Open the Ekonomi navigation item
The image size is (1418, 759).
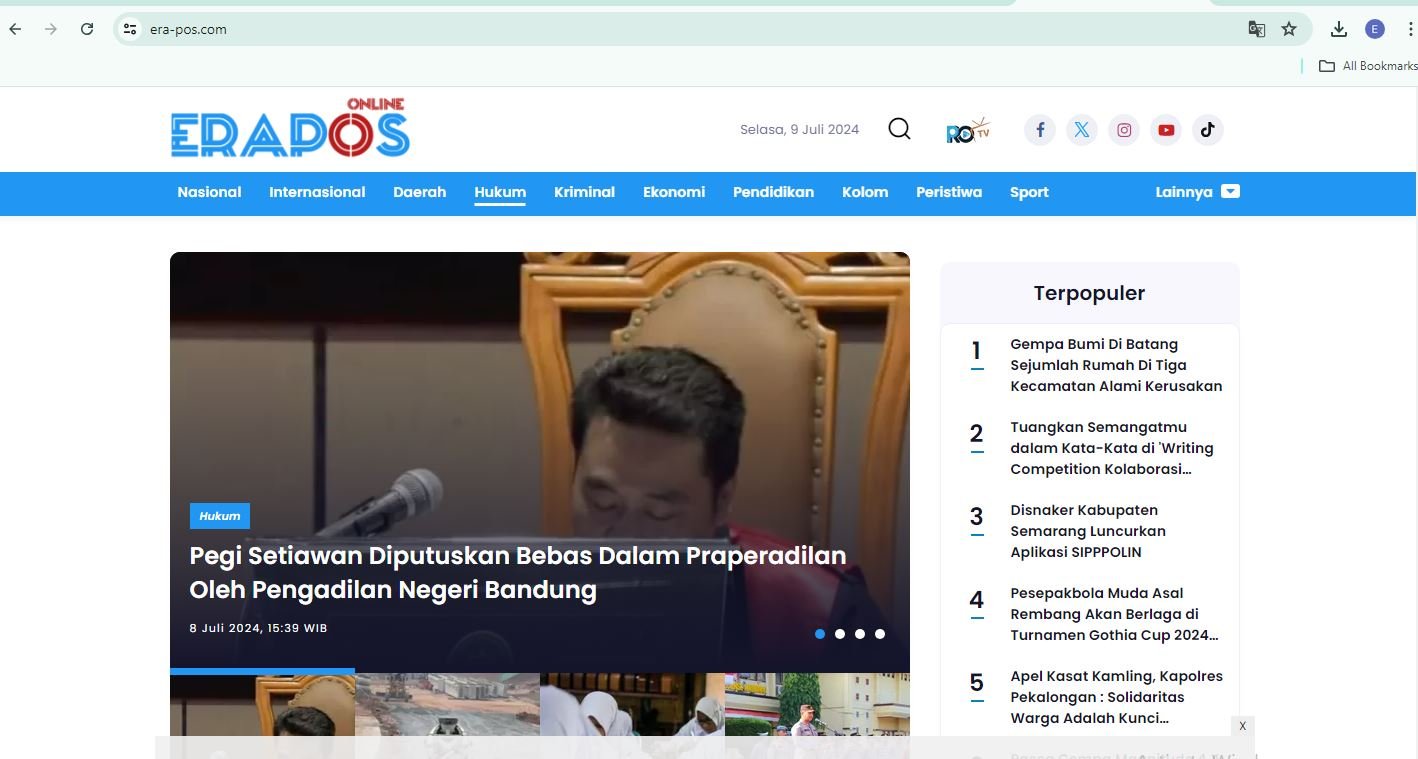[x=674, y=192]
